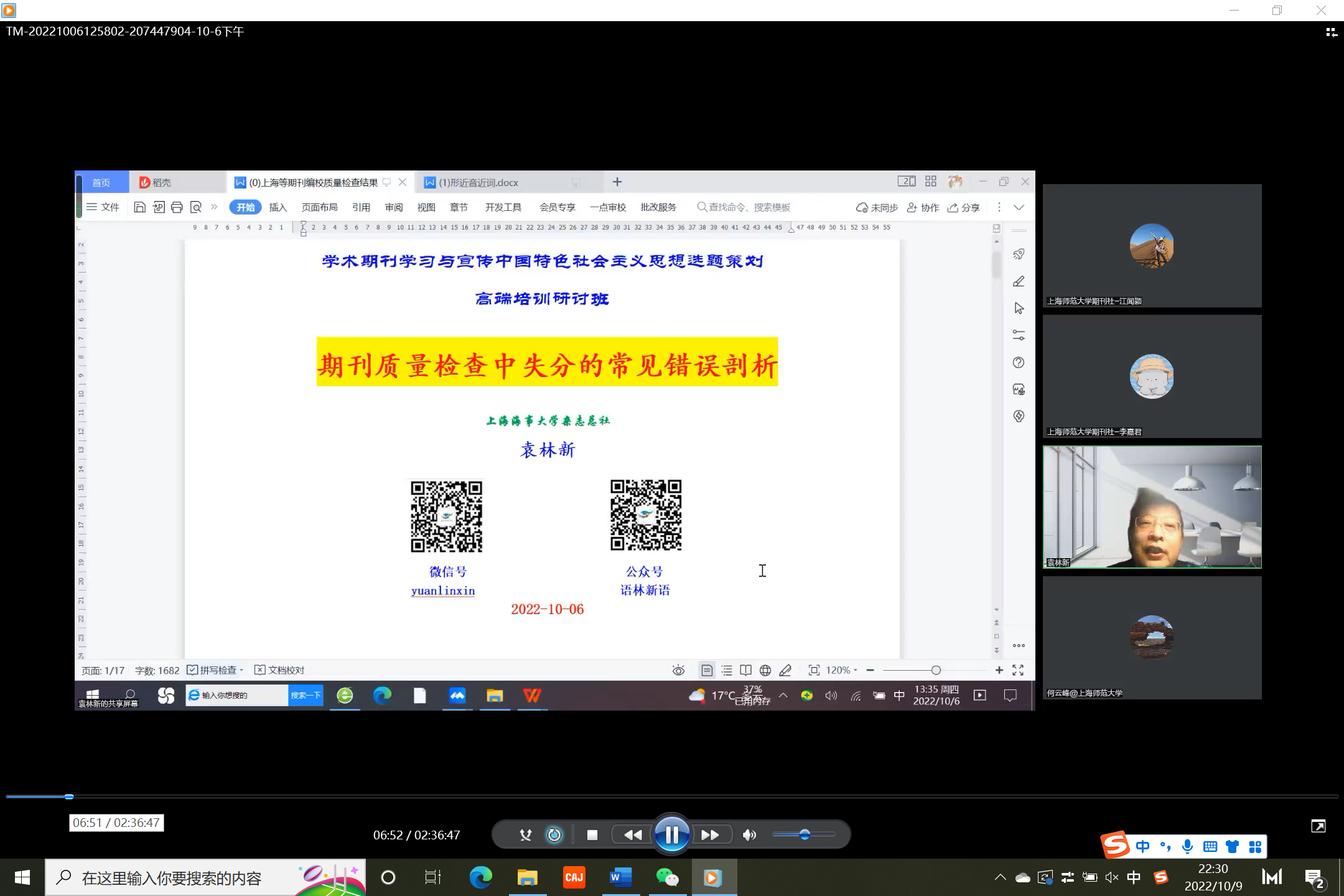
Task: Open the vertical three-dot more options menu
Action: (999, 207)
